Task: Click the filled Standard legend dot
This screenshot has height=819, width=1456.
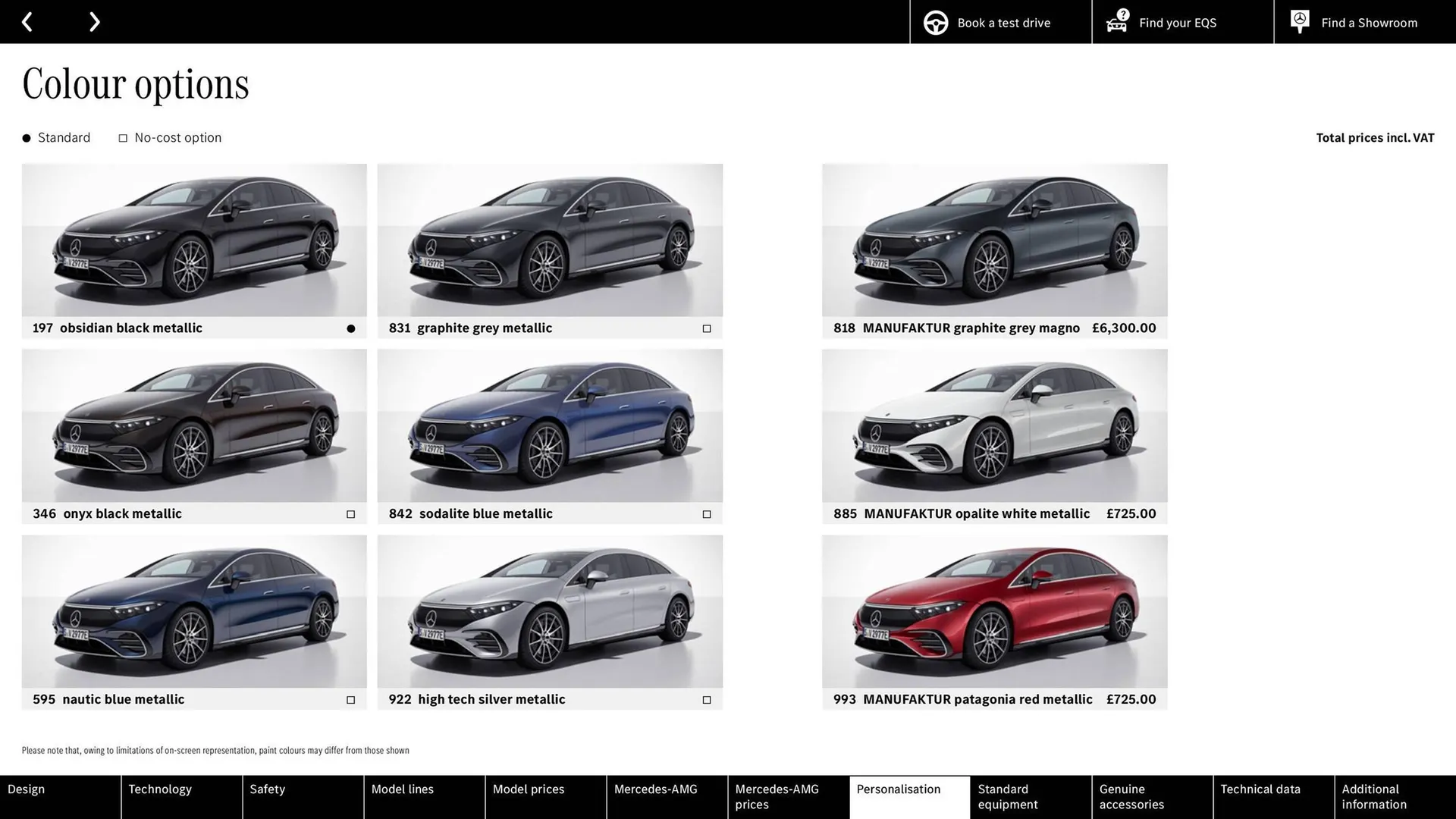Action: 25,137
